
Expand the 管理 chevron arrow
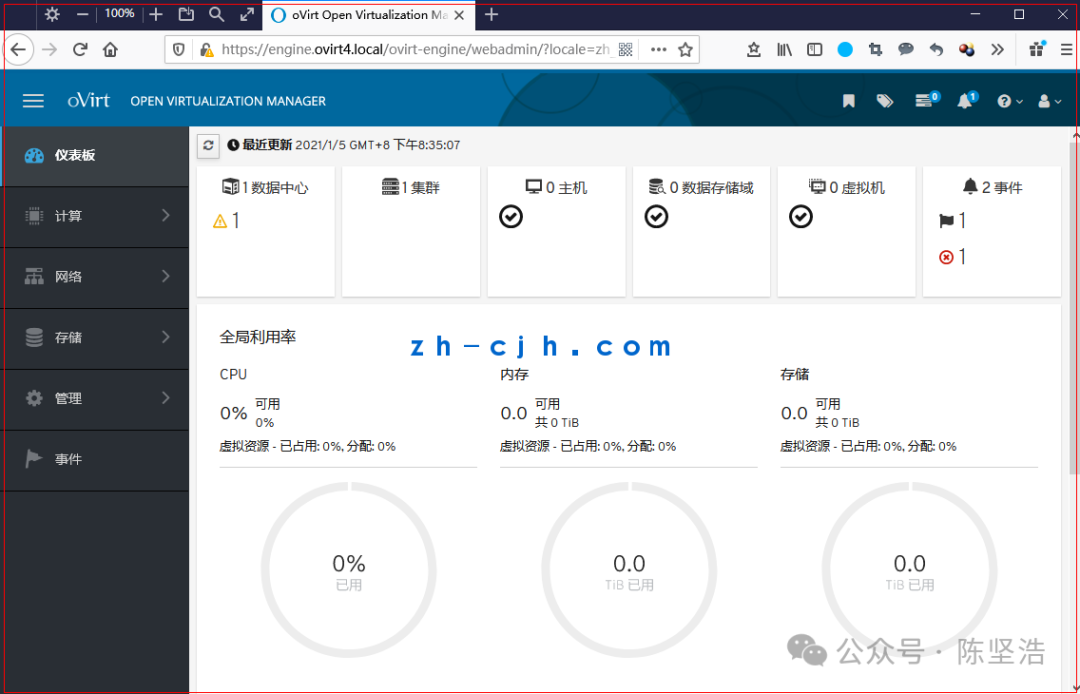[165, 397]
